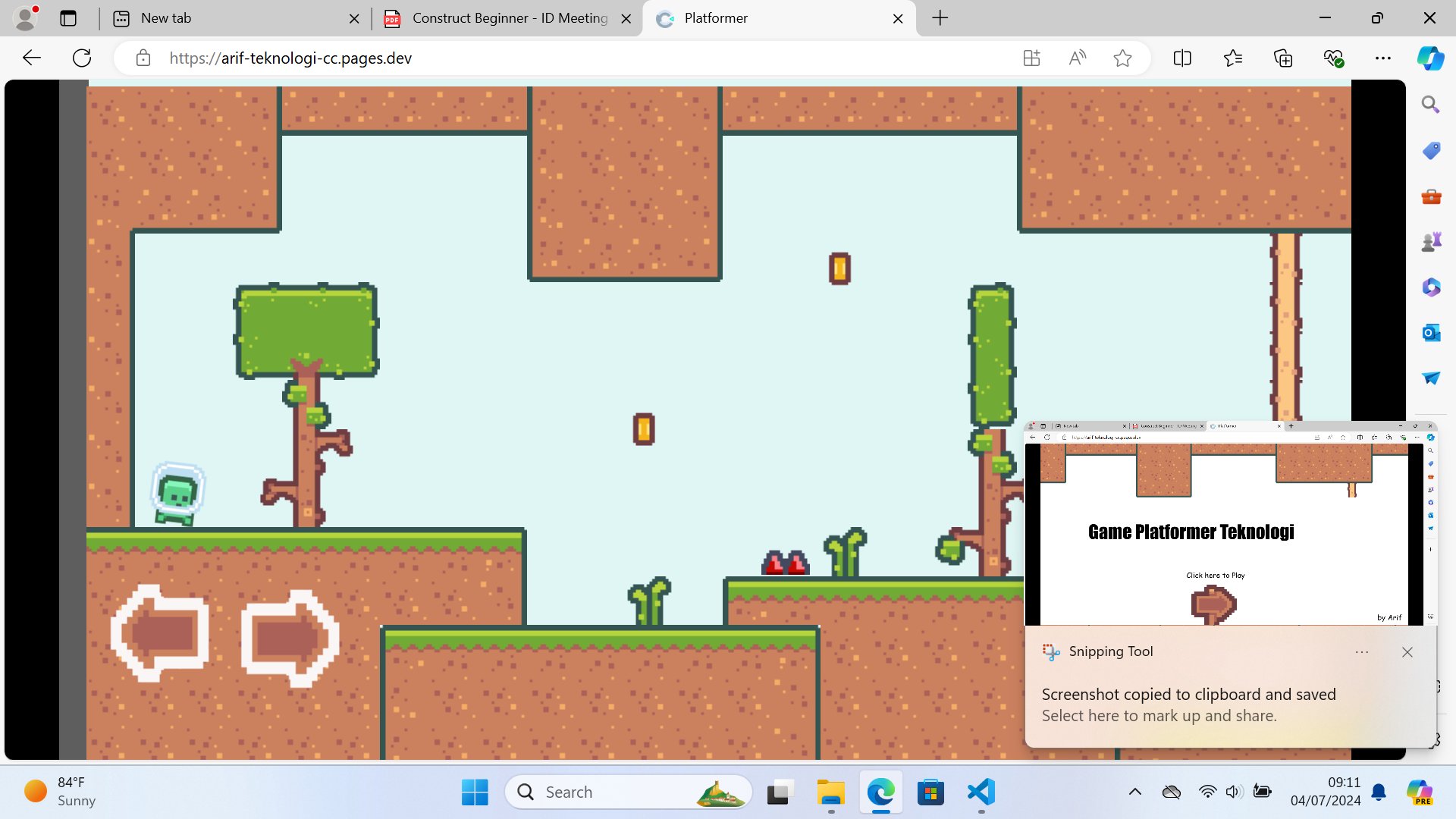The height and width of the screenshot is (819, 1456).
Task: Click the address bar URL field
Action: pyautogui.click(x=576, y=58)
